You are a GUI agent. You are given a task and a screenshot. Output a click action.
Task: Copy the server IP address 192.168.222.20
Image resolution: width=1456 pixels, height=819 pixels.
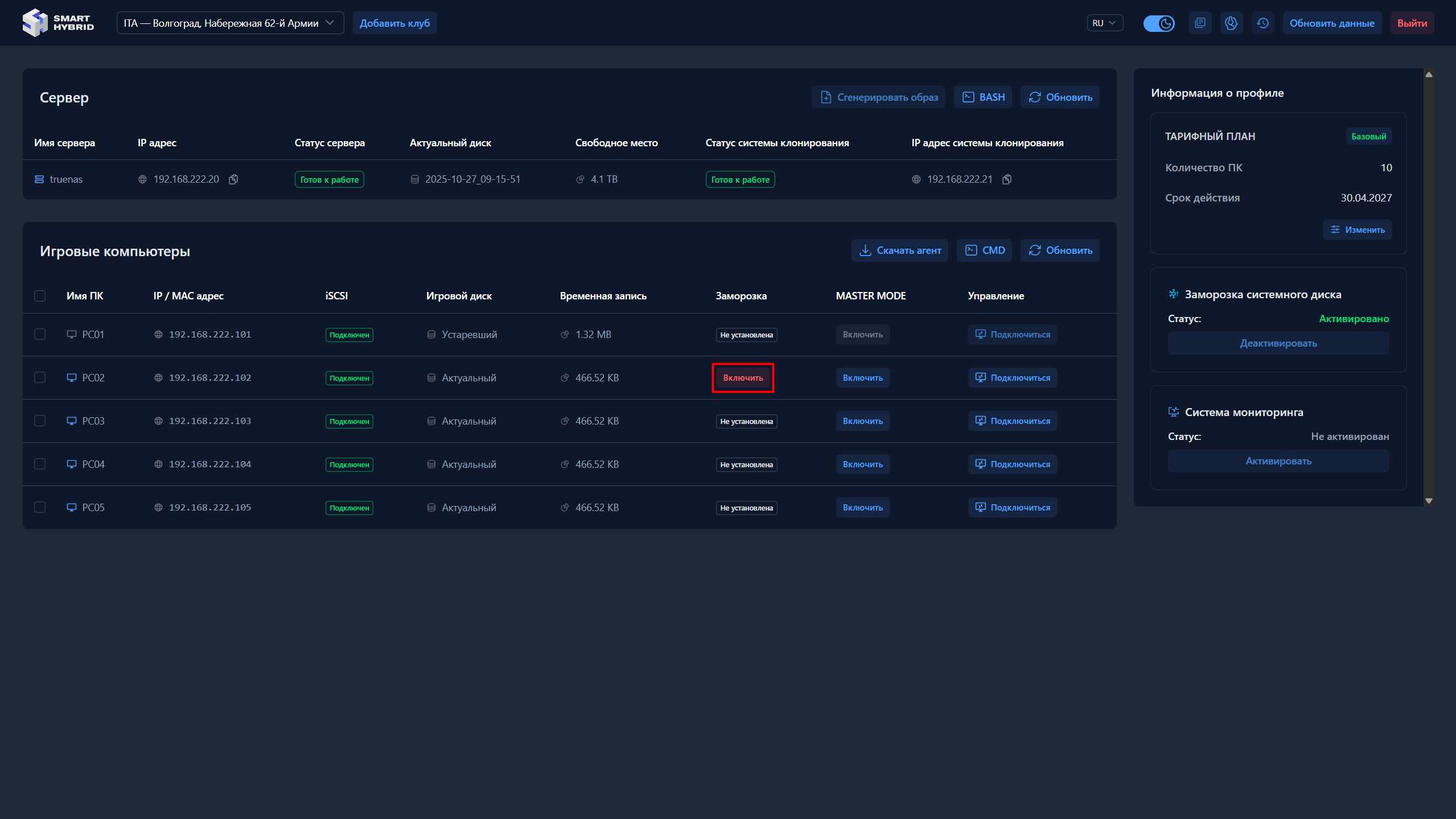[x=233, y=179]
